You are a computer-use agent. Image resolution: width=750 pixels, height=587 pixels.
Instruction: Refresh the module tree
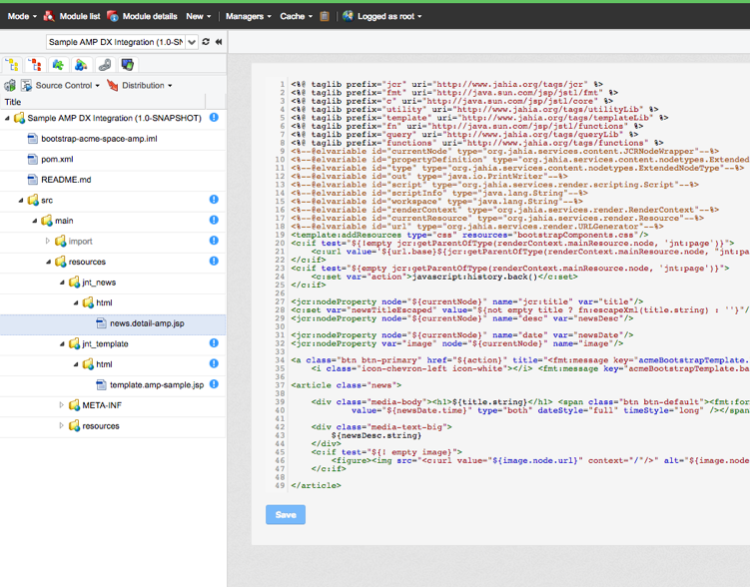(206, 42)
